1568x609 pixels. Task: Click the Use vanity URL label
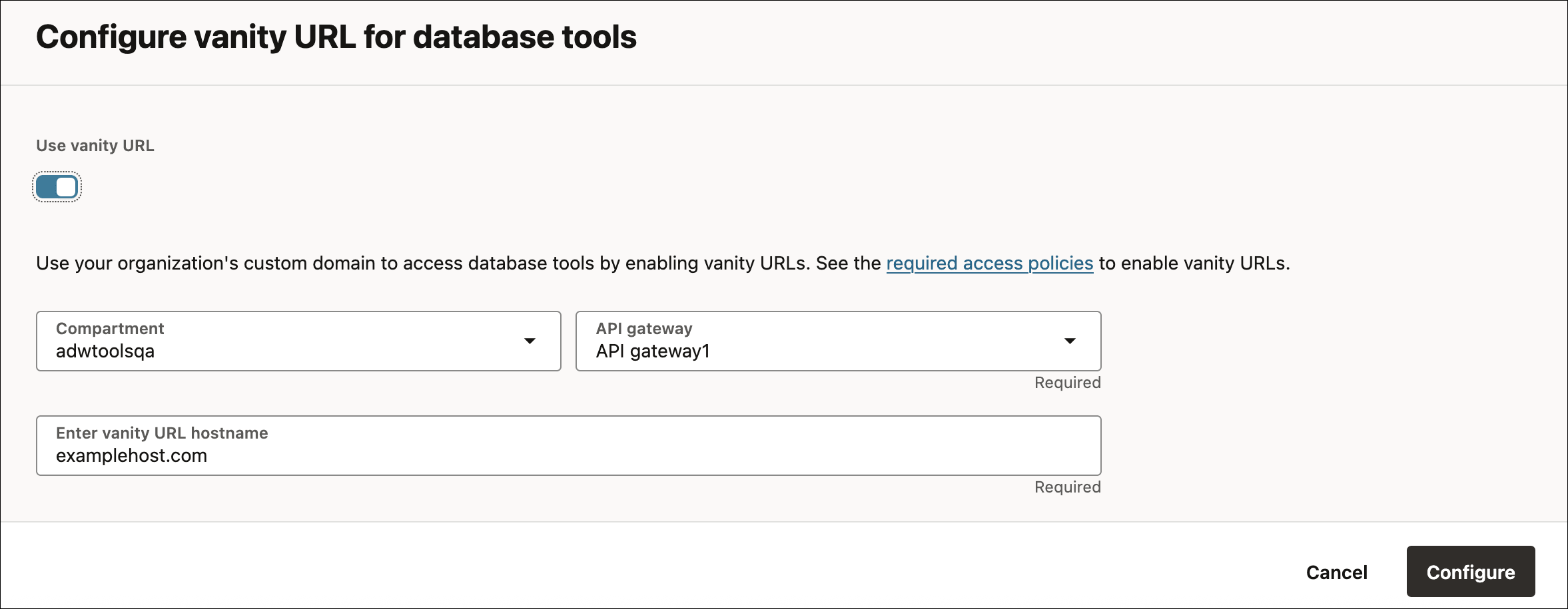point(95,145)
